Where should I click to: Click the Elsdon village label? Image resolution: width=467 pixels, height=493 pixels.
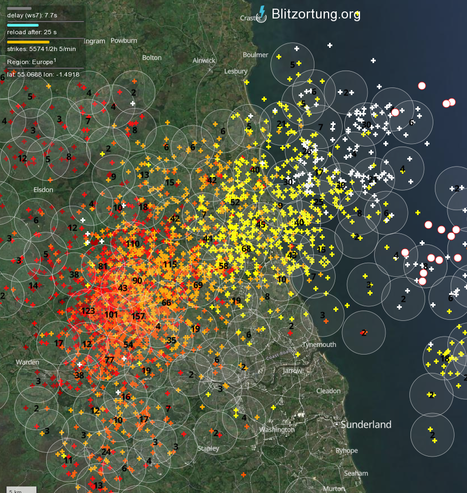point(43,190)
